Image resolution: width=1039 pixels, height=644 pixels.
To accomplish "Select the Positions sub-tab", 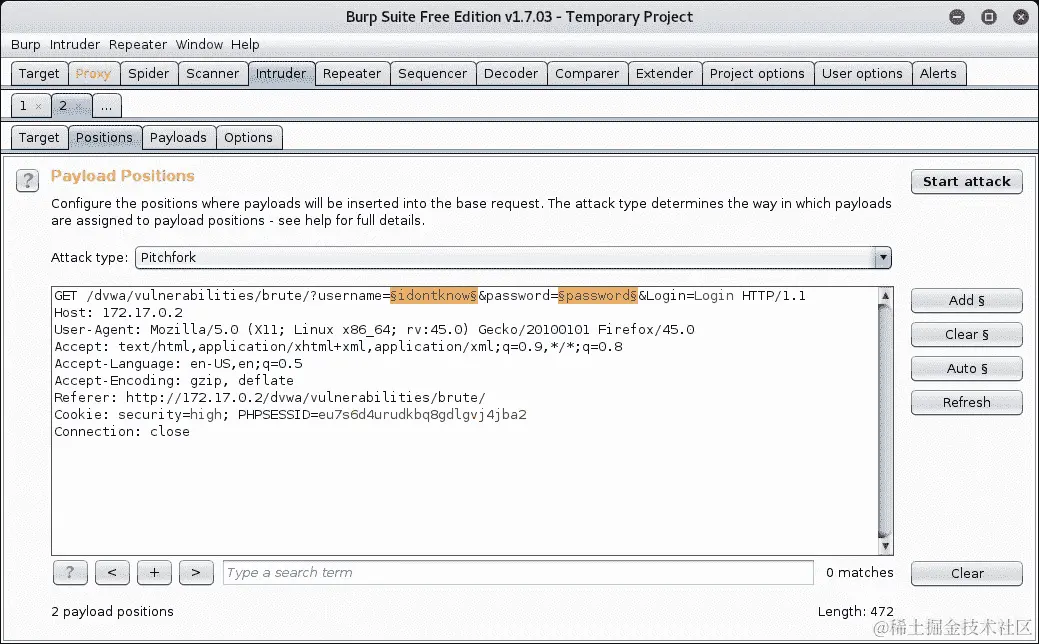I will [x=104, y=138].
